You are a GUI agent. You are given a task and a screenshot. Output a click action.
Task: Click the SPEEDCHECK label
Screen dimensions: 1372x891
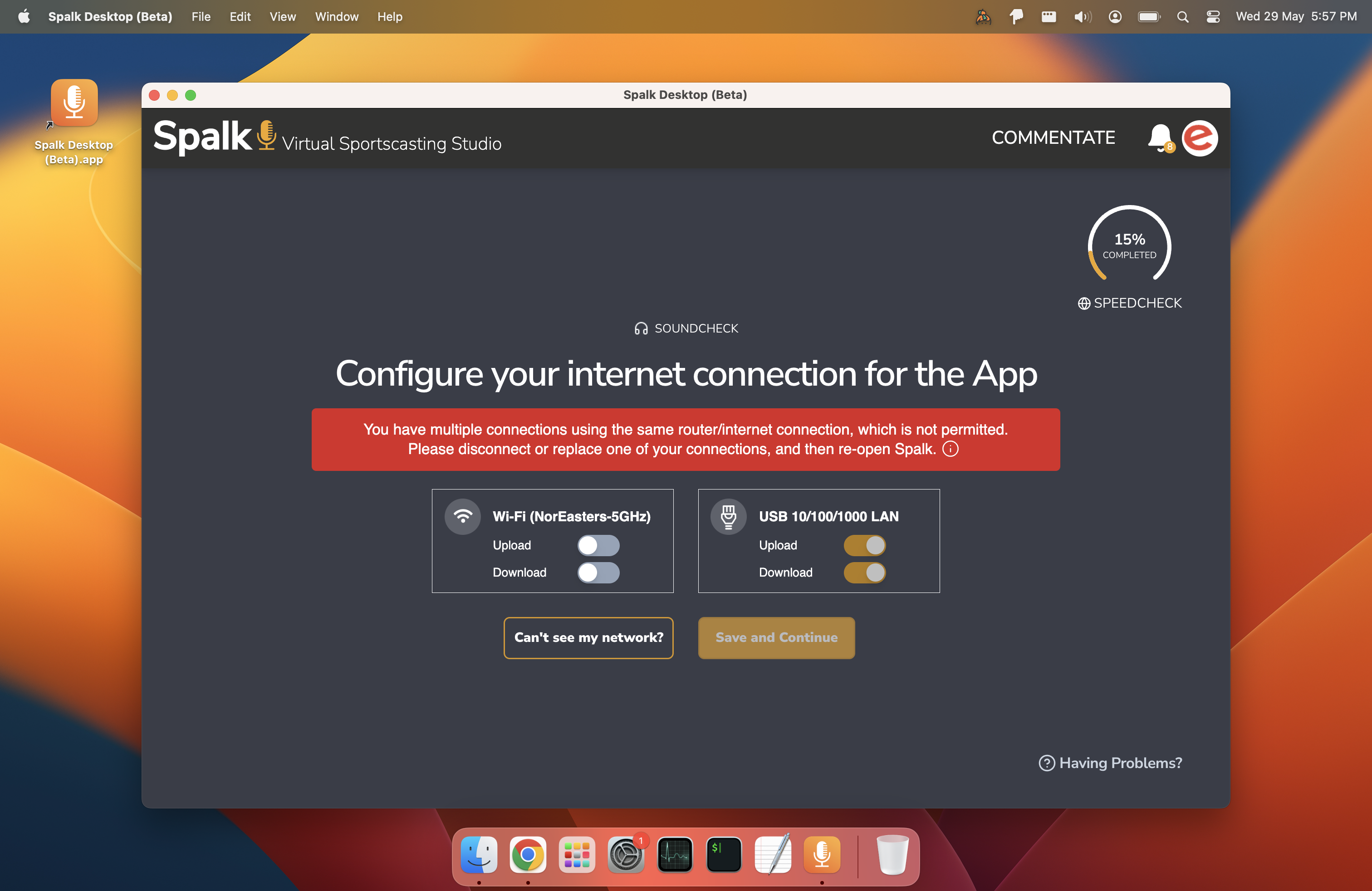point(1137,303)
